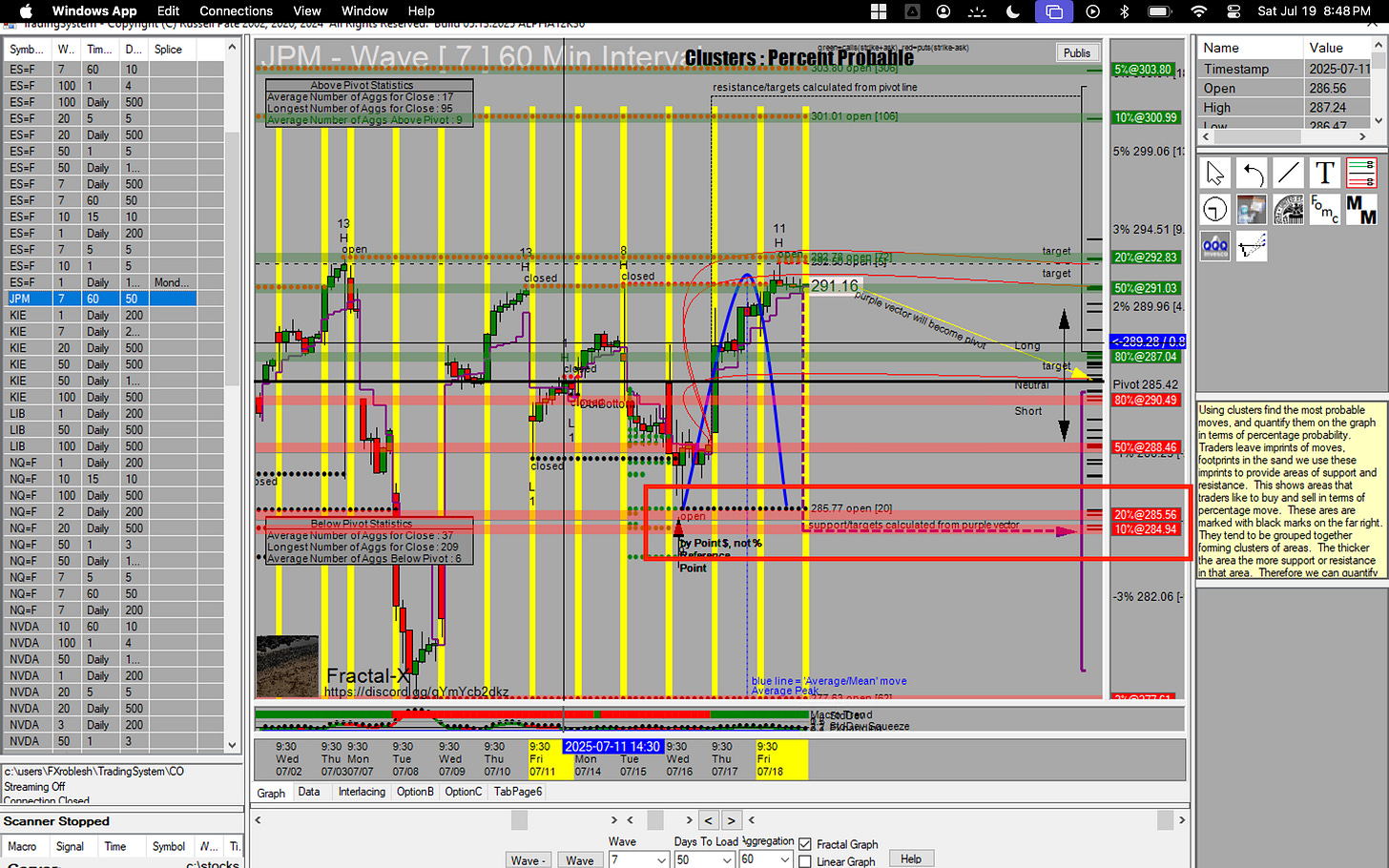Open the Wave number dropdown
Screen dimensions: 1389x868
(x=661, y=860)
